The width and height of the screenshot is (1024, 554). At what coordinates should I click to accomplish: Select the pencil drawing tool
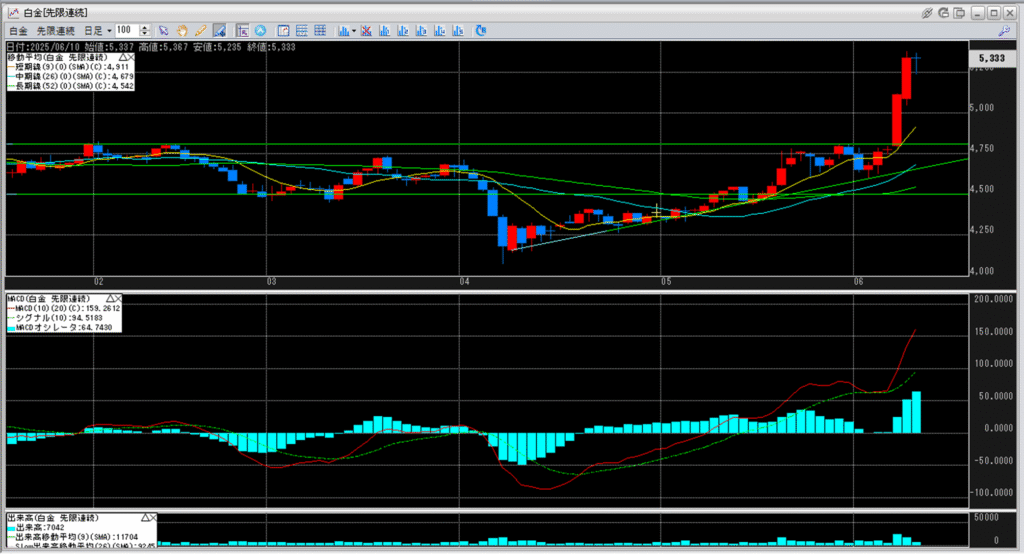point(200,31)
